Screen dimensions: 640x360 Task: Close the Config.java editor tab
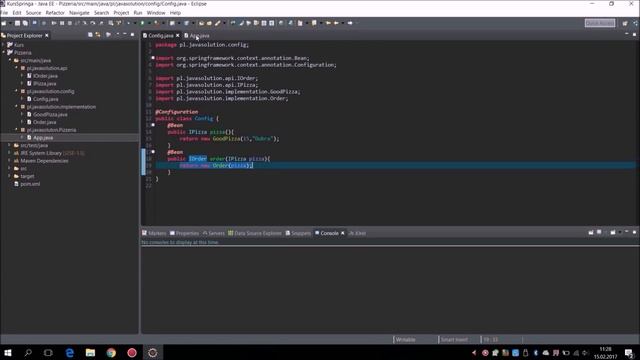178,36
